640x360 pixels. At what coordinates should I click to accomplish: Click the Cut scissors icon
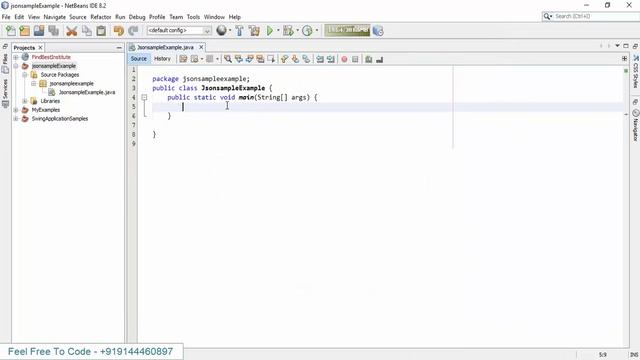(x=72, y=31)
